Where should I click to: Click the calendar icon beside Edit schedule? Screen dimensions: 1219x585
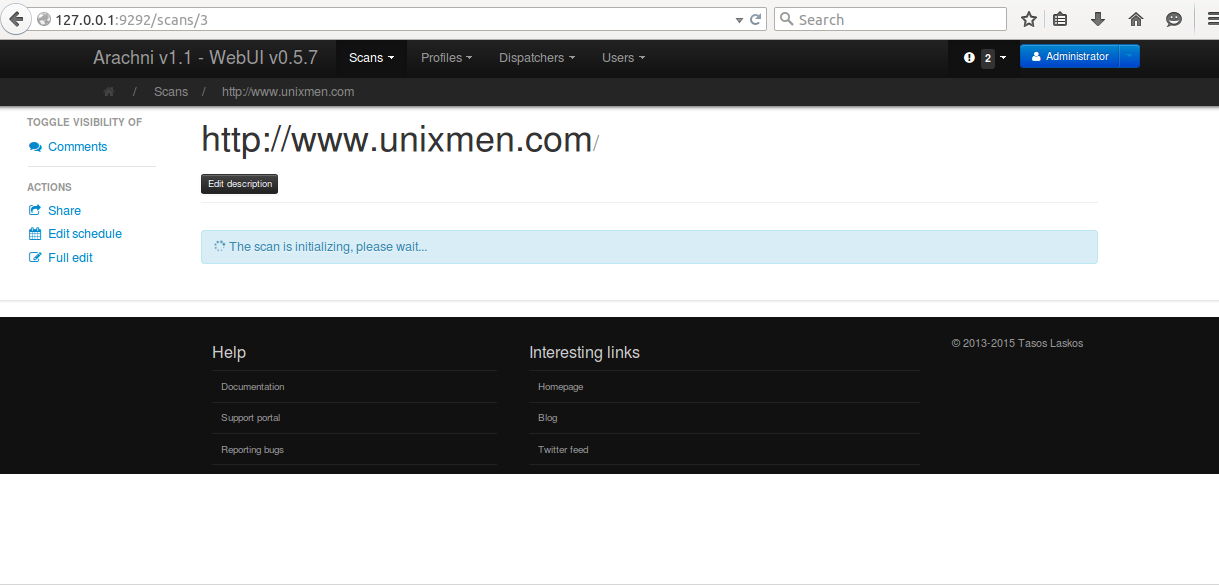click(x=36, y=234)
